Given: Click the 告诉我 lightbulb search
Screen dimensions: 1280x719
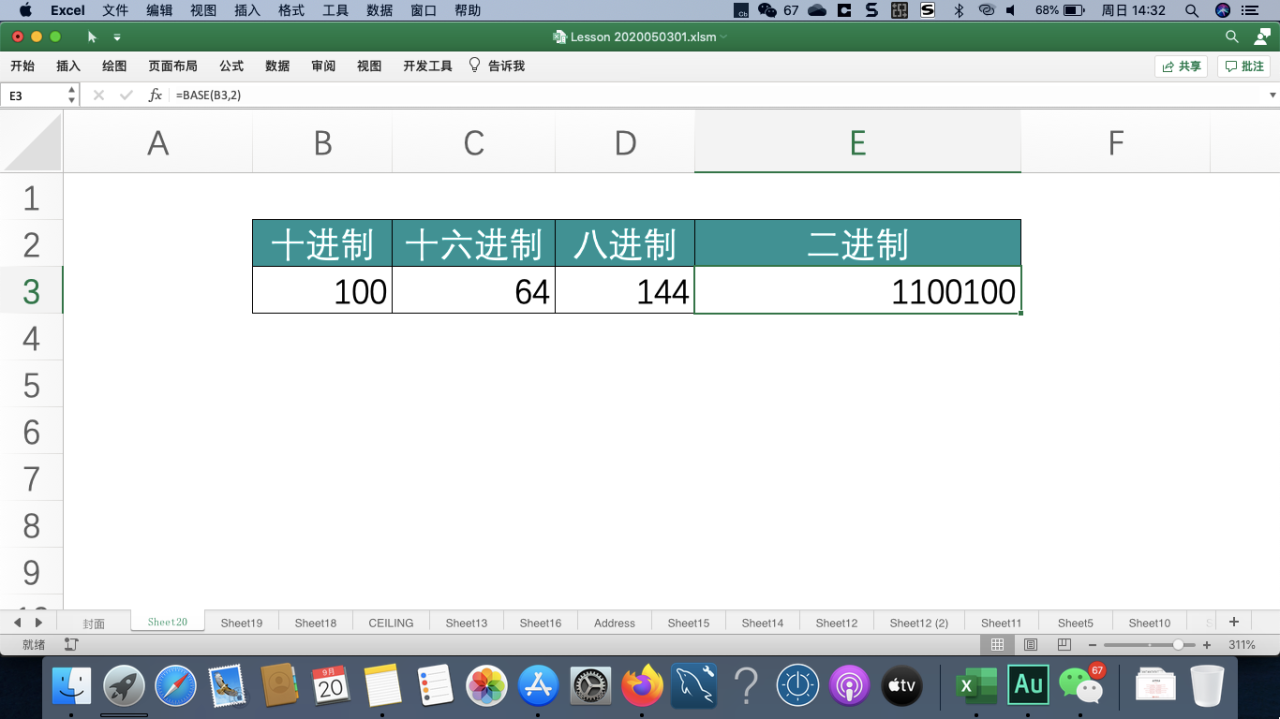Looking at the screenshot, I should click(x=497, y=66).
